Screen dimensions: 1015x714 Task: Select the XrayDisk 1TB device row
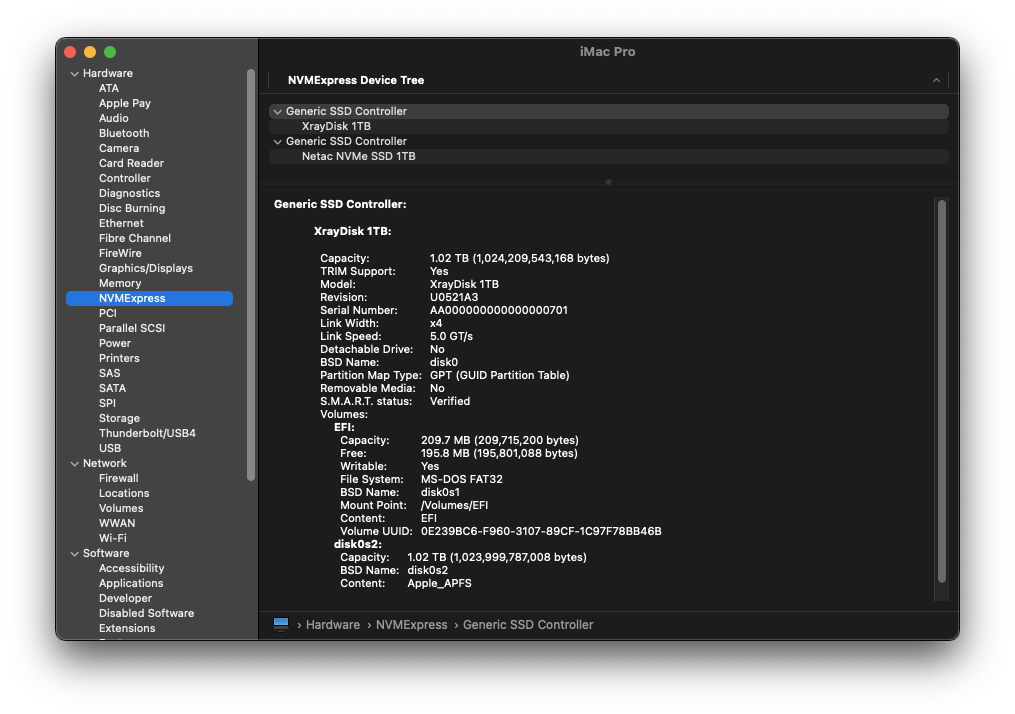point(608,126)
